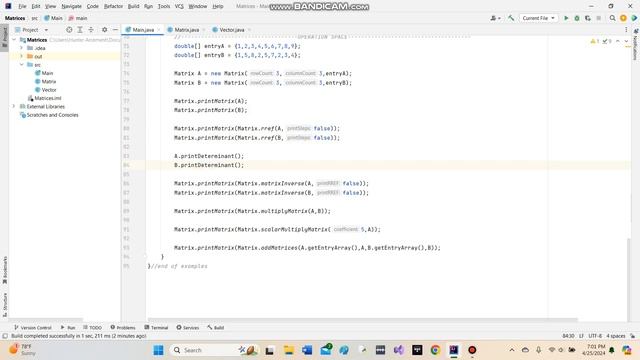This screenshot has width=640, height=360.
Task: Open the JetBrains Toolbox icon at top right
Action: (634, 18)
